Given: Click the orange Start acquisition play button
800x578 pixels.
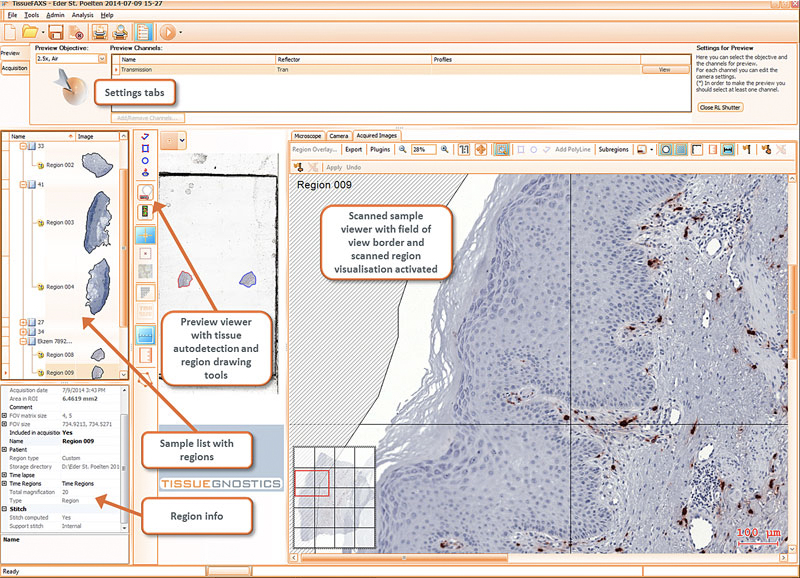Looking at the screenshot, I should [166, 32].
